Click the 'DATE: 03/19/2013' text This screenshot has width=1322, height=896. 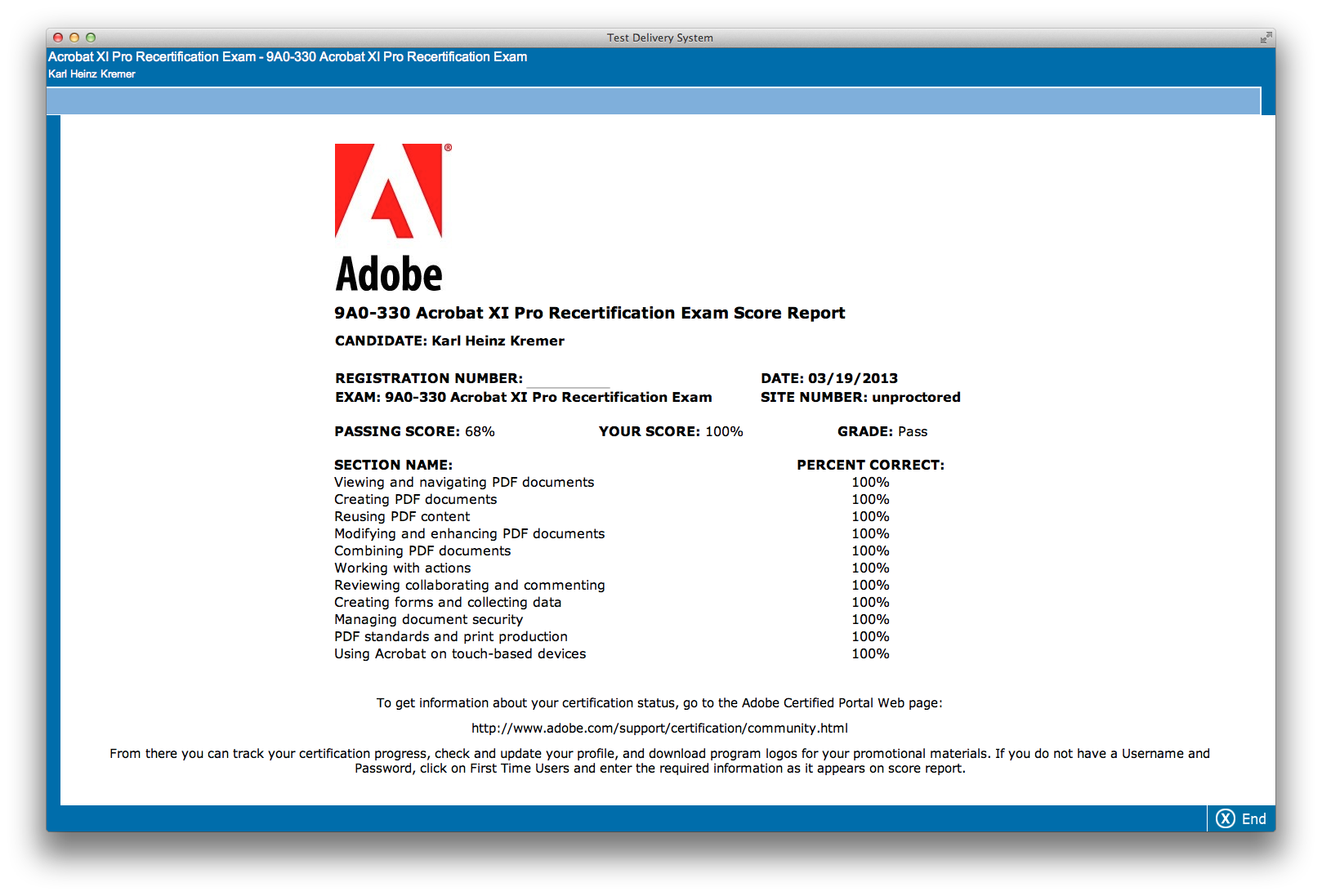coord(829,378)
